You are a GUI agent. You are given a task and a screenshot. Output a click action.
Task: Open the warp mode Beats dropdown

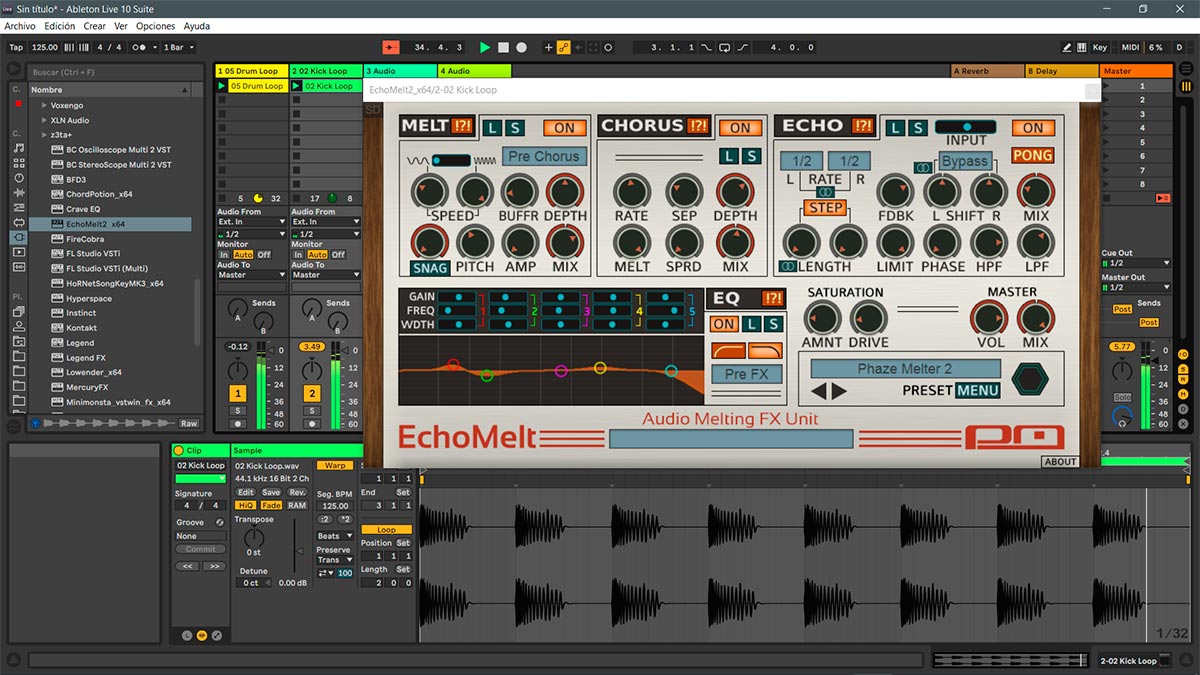click(x=335, y=536)
